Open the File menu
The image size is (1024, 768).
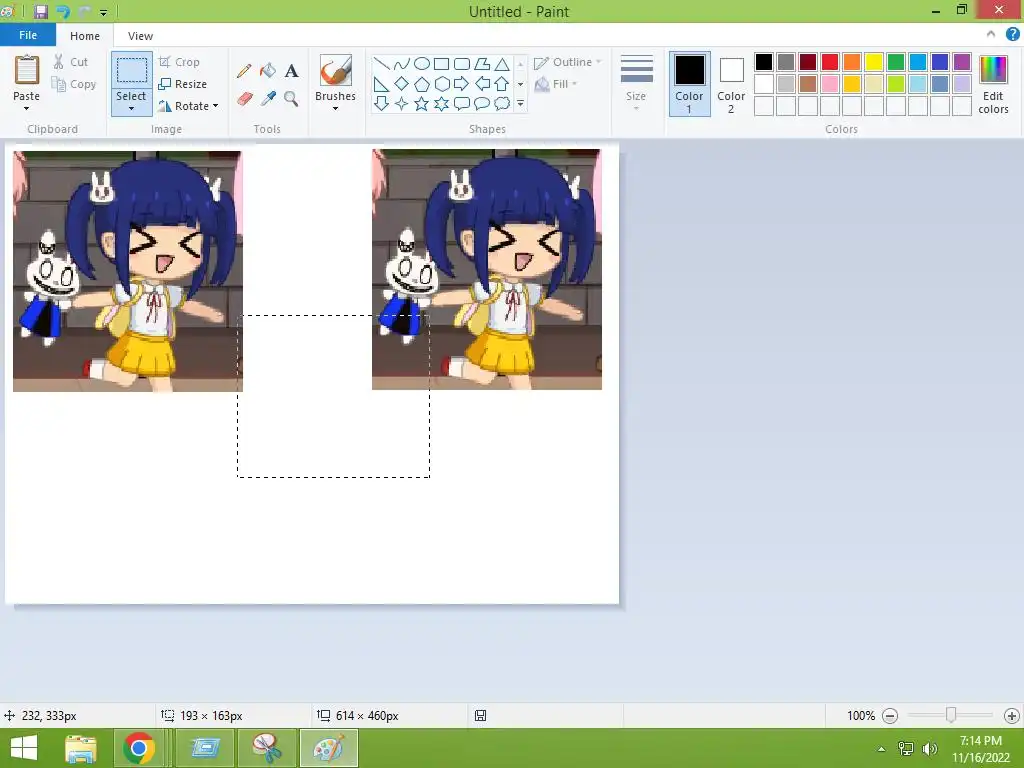pos(28,35)
